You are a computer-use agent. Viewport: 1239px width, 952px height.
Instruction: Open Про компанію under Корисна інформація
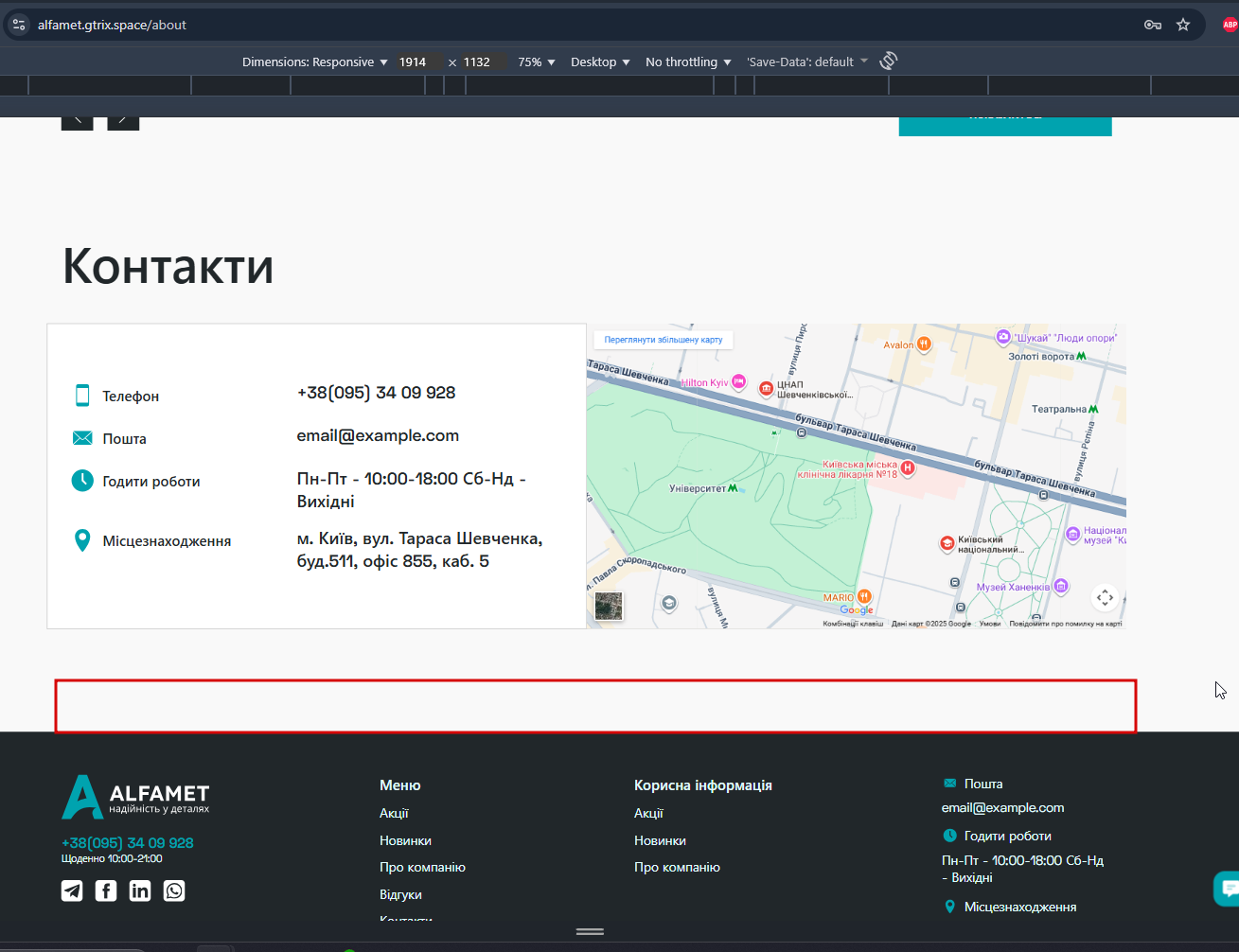677,868
